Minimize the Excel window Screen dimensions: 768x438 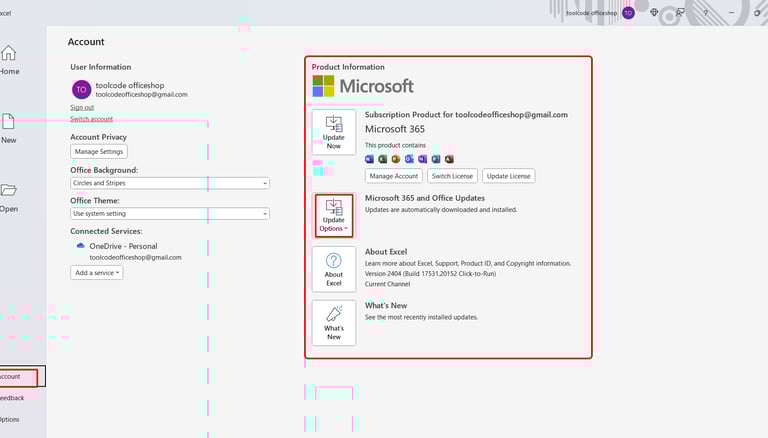pyautogui.click(x=731, y=13)
